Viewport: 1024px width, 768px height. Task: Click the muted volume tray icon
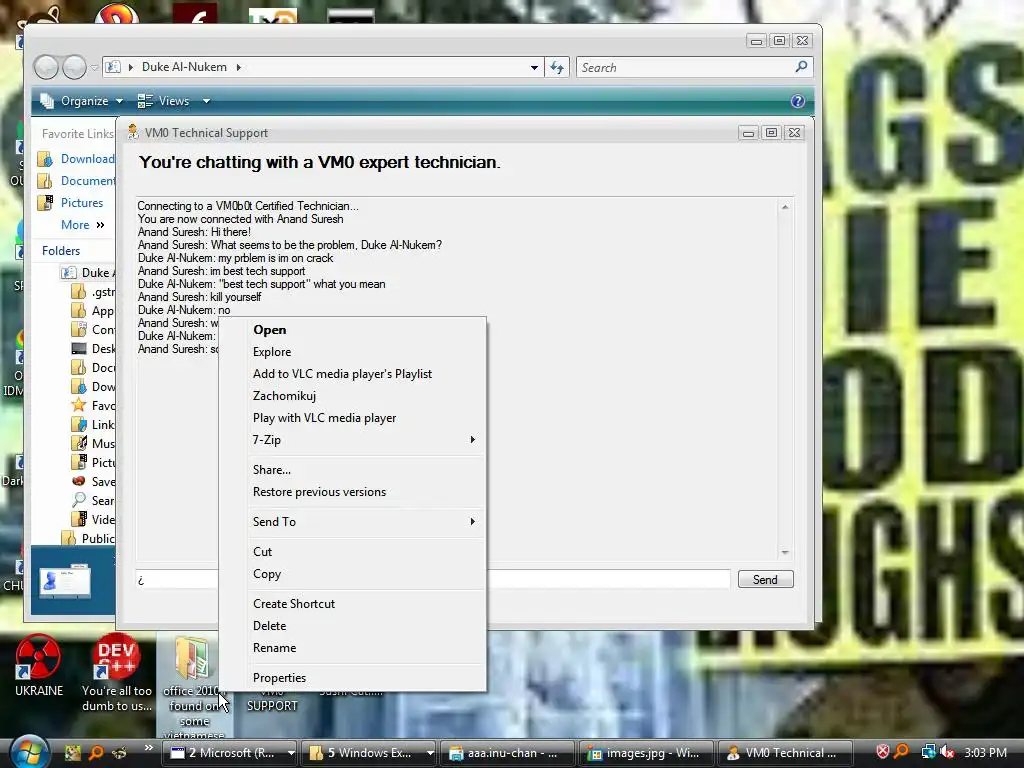click(948, 752)
